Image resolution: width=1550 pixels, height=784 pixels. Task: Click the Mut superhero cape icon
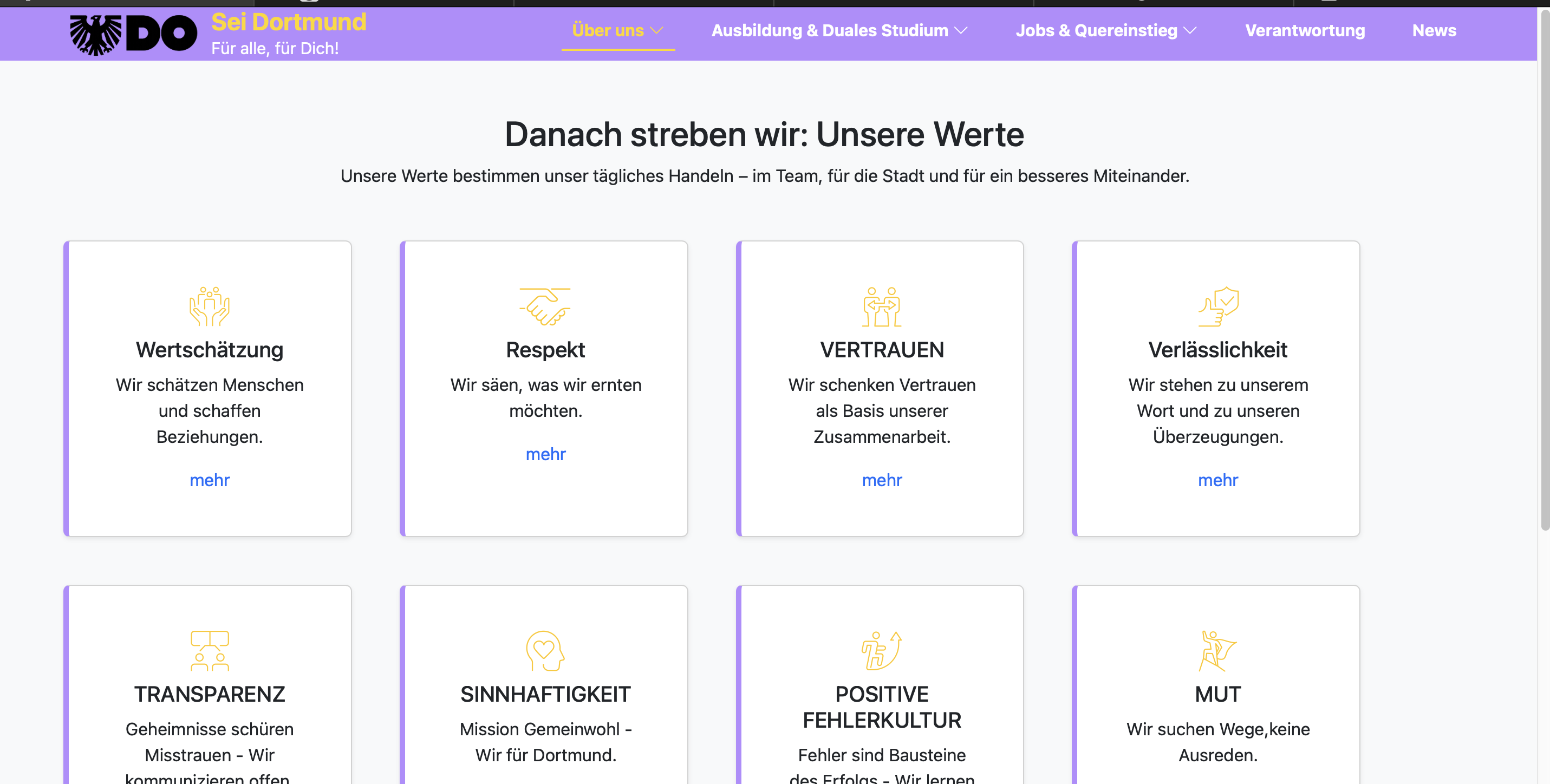tap(1218, 650)
